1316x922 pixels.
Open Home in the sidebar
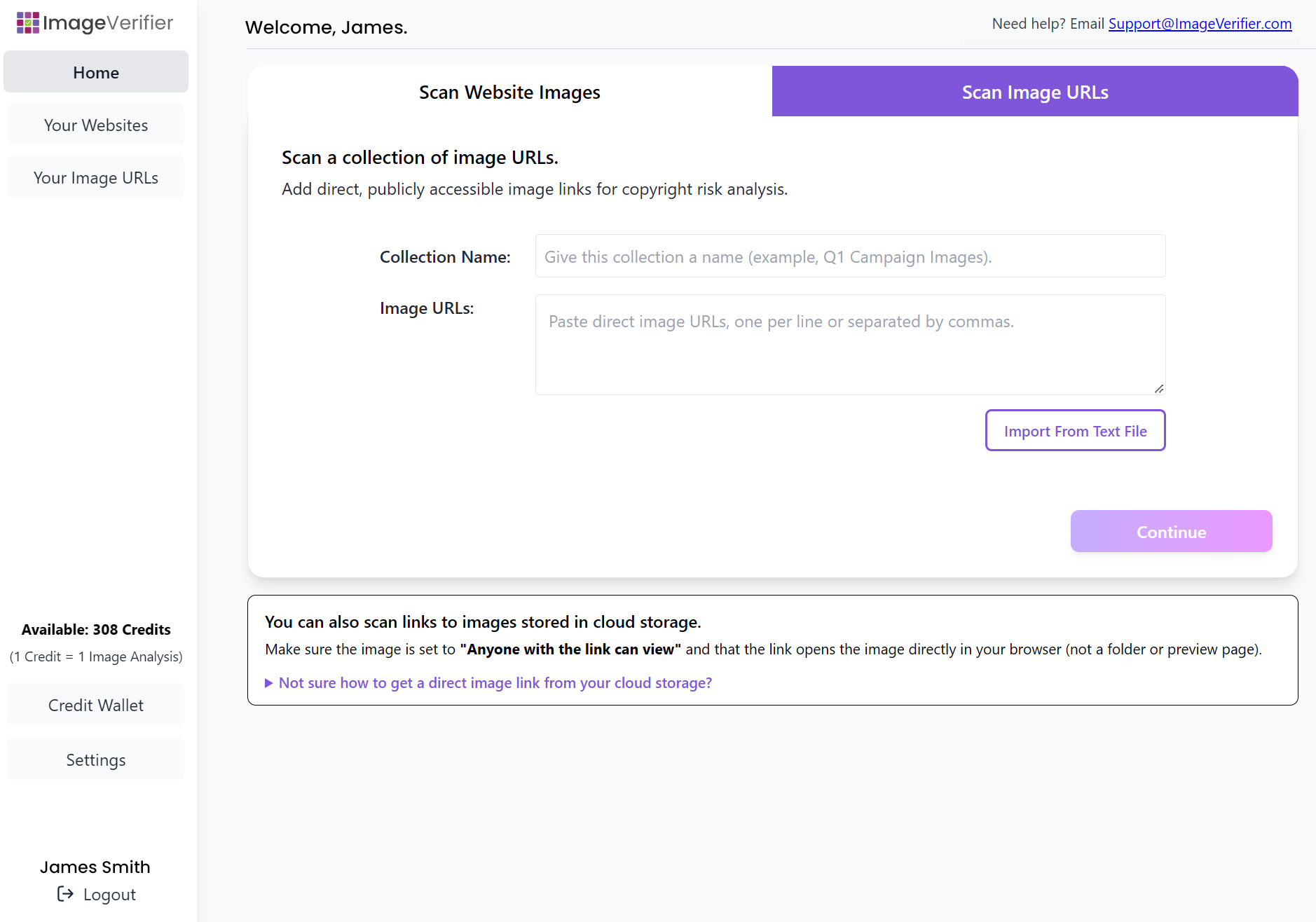(96, 72)
